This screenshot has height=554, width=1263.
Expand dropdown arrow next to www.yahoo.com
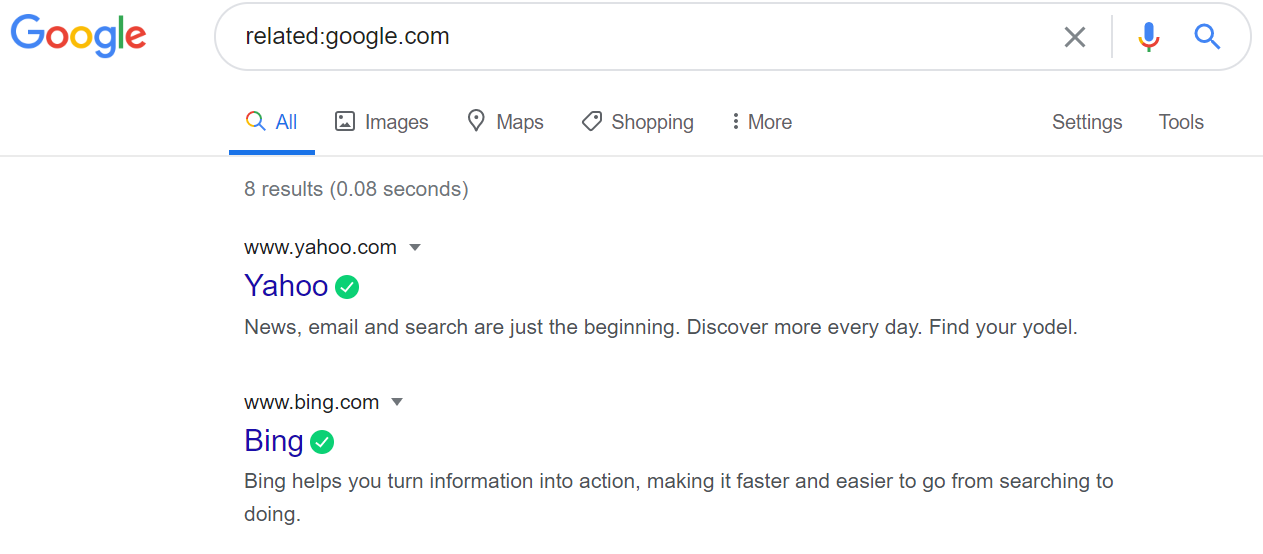415,248
